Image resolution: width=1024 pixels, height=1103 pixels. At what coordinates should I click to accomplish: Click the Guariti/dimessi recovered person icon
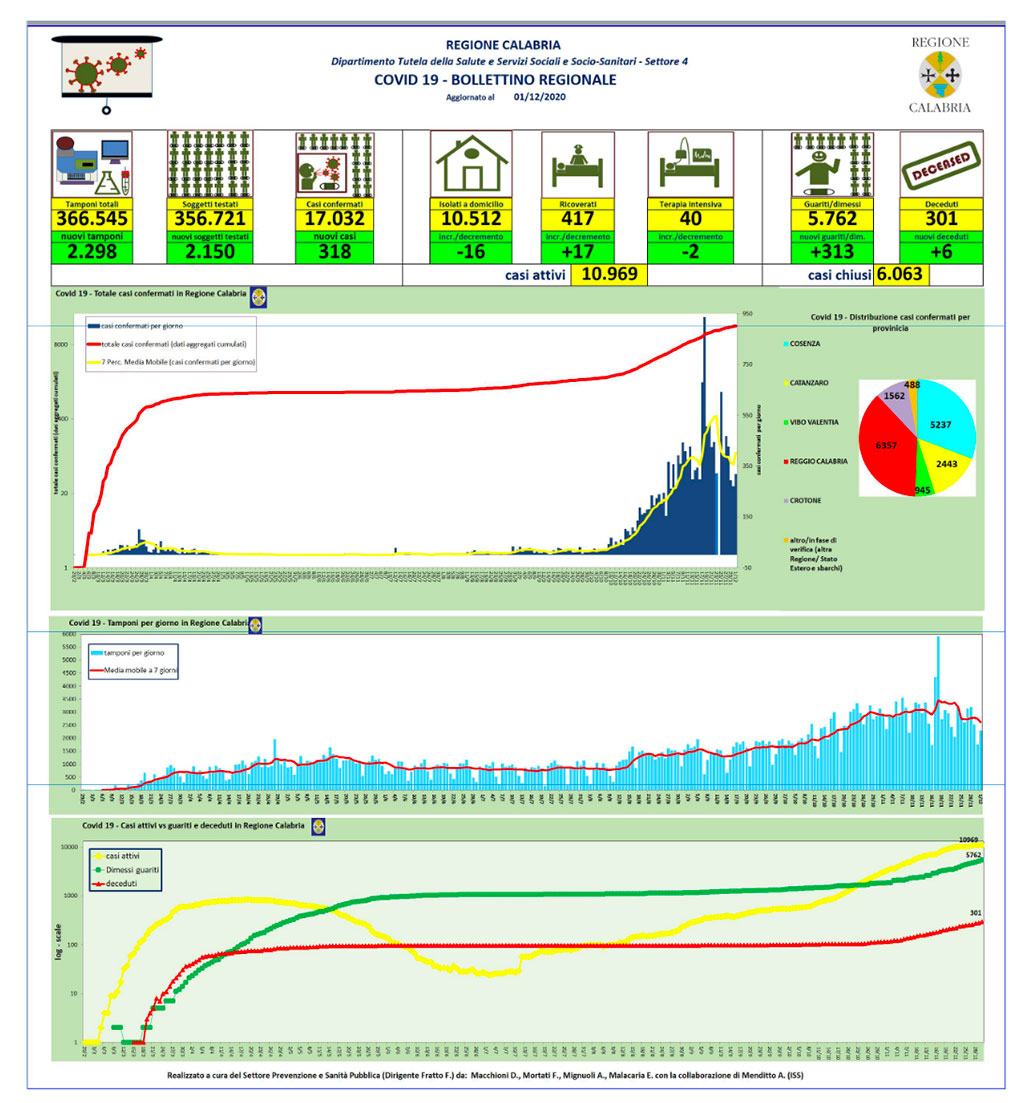(x=832, y=165)
